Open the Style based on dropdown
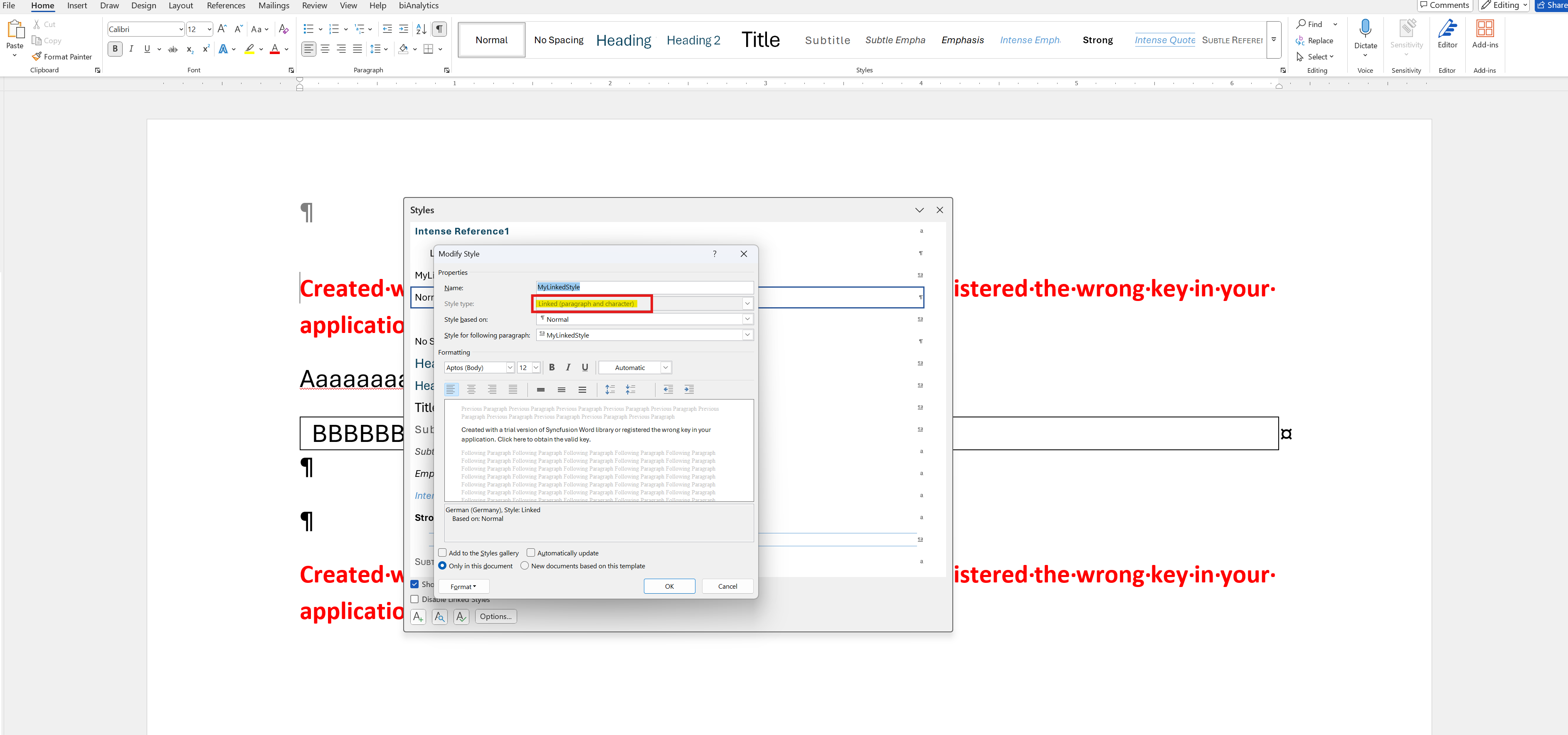This screenshot has width=1568, height=735. pos(747,319)
